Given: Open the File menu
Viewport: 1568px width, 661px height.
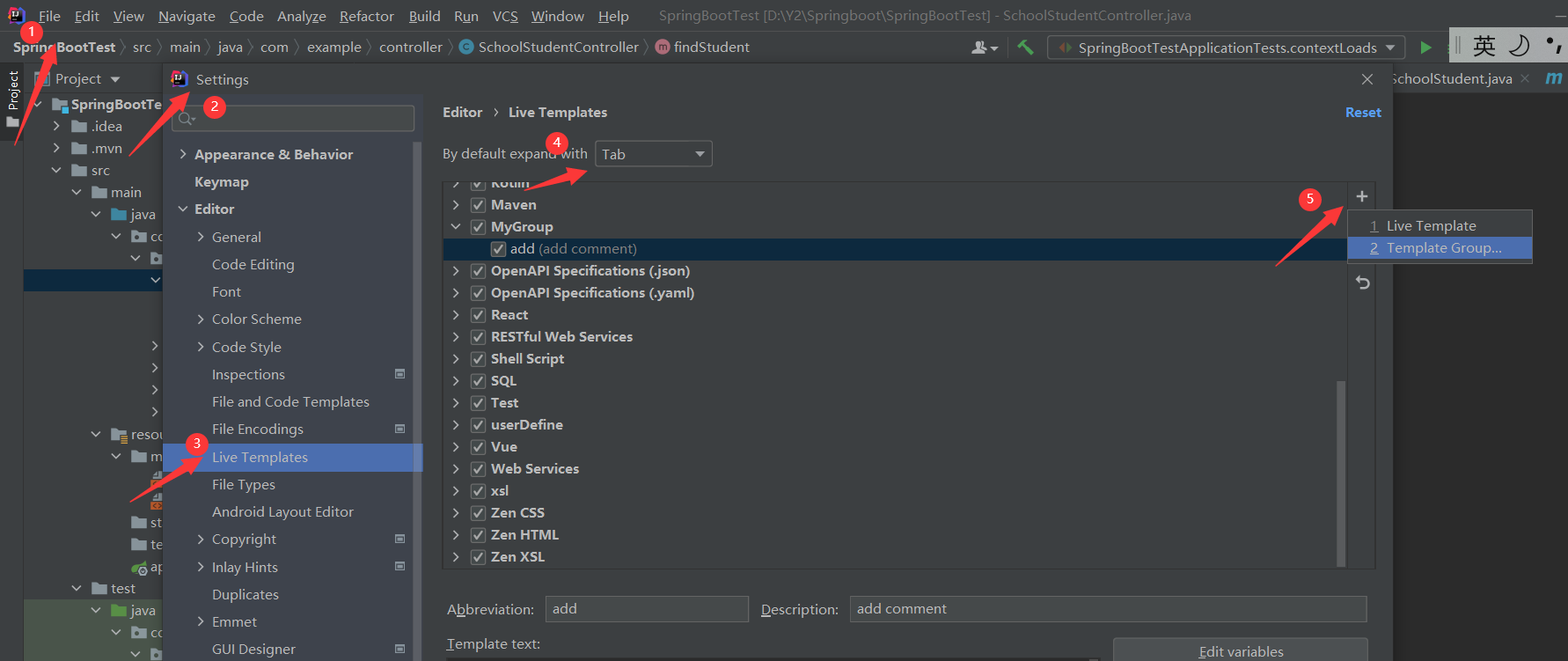Looking at the screenshot, I should point(49,16).
